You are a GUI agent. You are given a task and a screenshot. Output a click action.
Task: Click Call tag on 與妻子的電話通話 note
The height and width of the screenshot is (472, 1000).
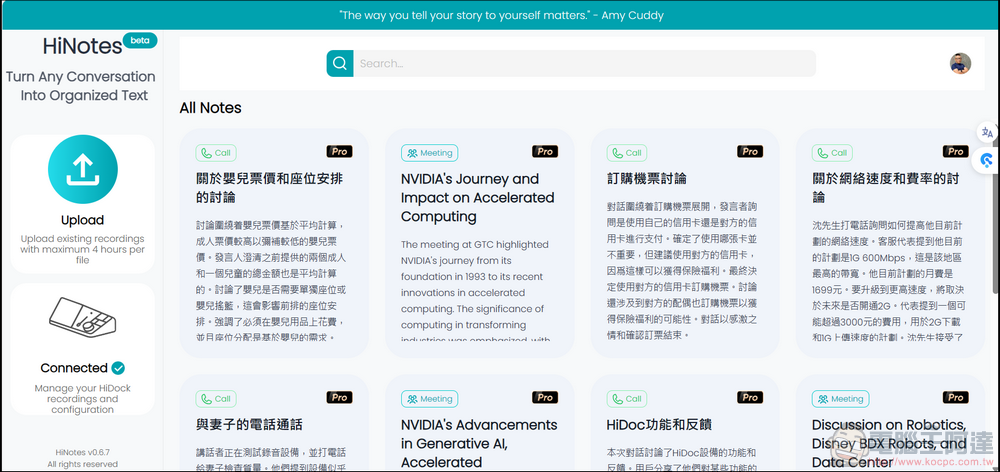pyautogui.click(x=216, y=399)
